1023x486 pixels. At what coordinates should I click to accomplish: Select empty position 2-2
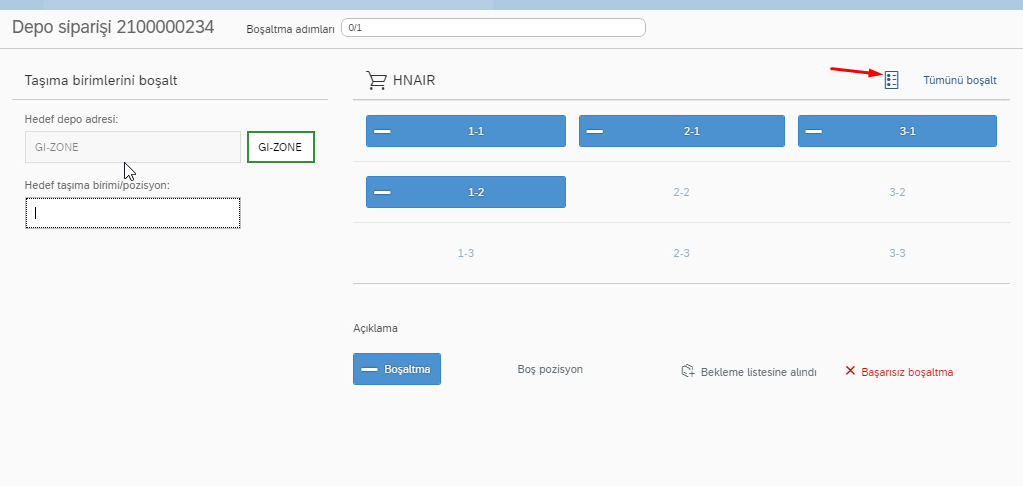tap(681, 192)
